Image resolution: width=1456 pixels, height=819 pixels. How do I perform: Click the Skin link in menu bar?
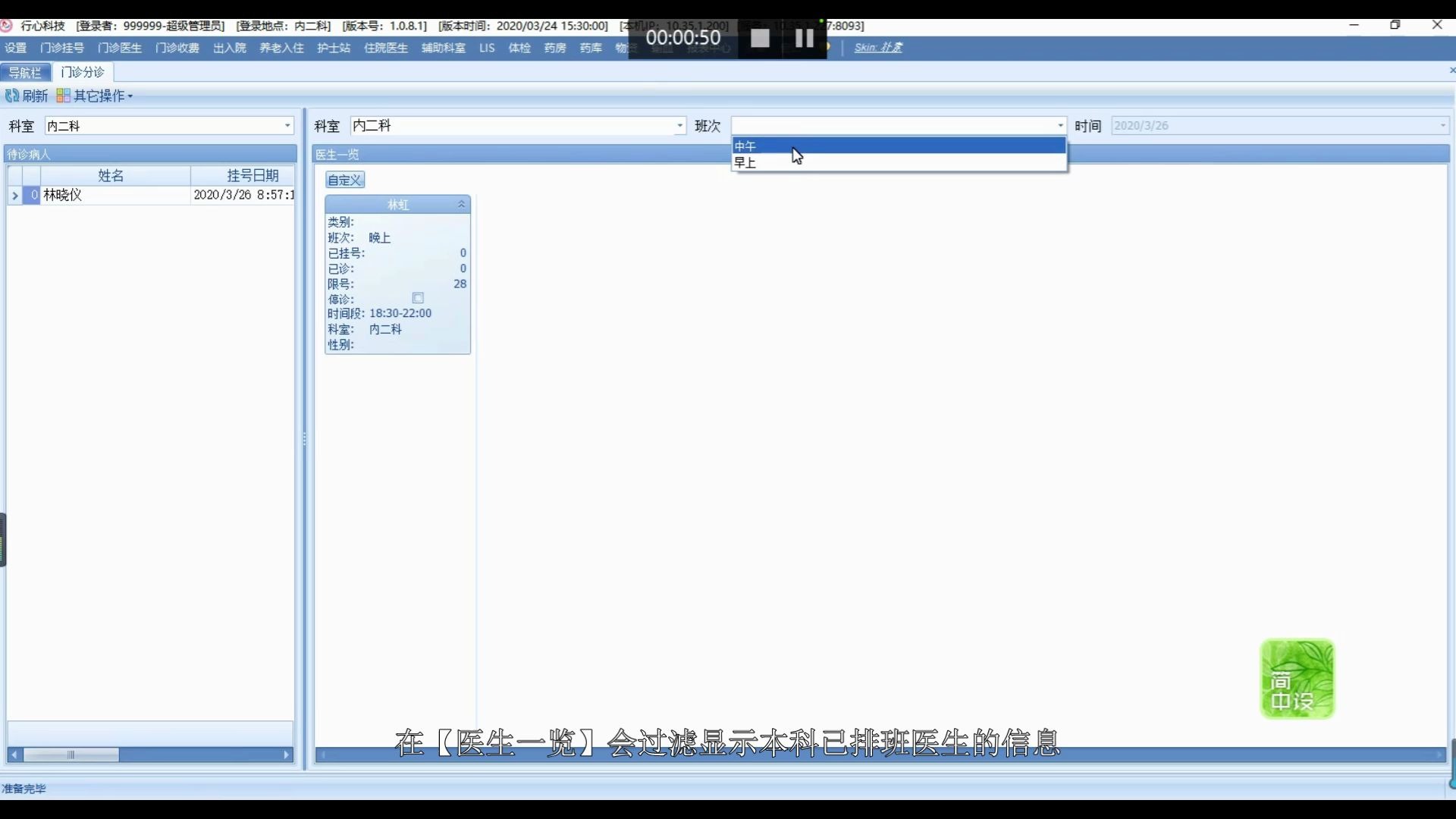[x=878, y=48]
